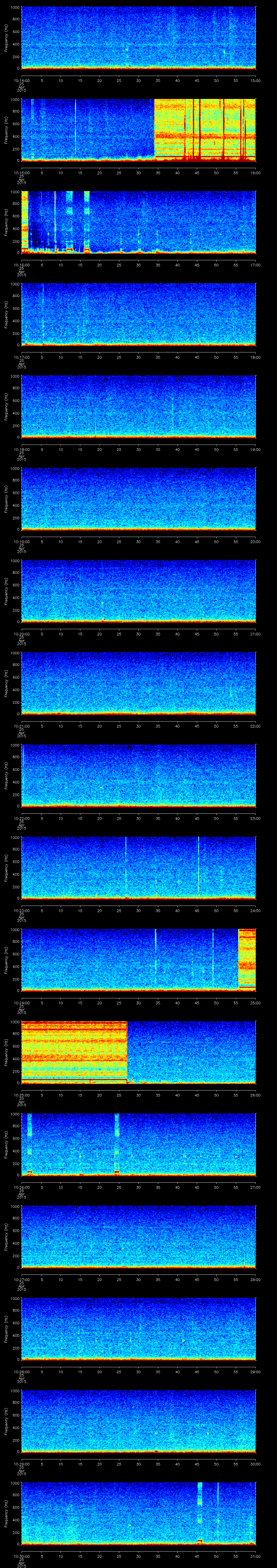Click the '26:00' end-of-row time label
This screenshot has width=277, height=1568.
[256, 1095]
